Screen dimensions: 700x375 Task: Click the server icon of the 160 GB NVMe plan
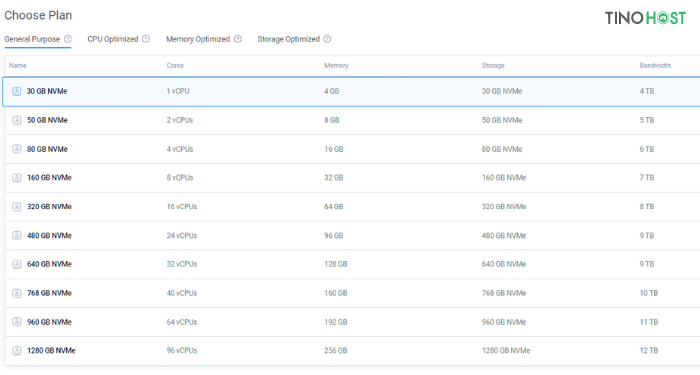(x=17, y=178)
